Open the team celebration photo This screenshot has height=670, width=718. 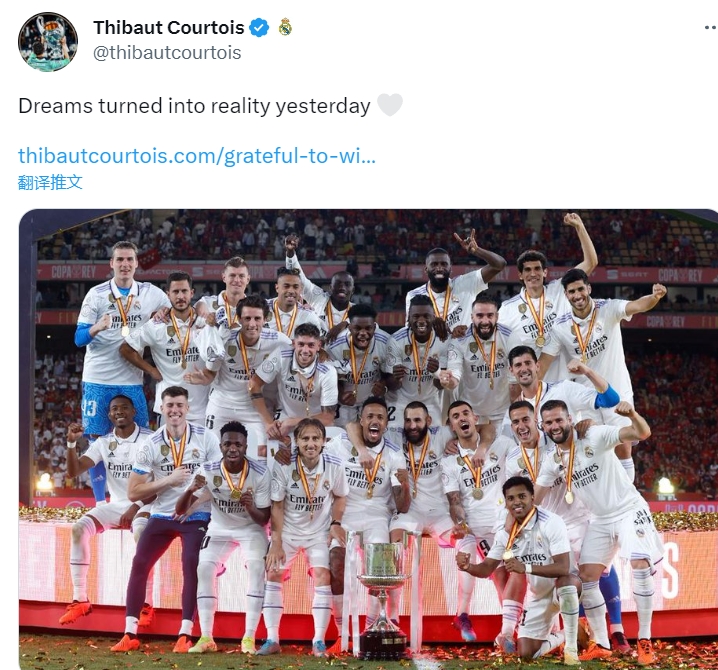point(368,440)
